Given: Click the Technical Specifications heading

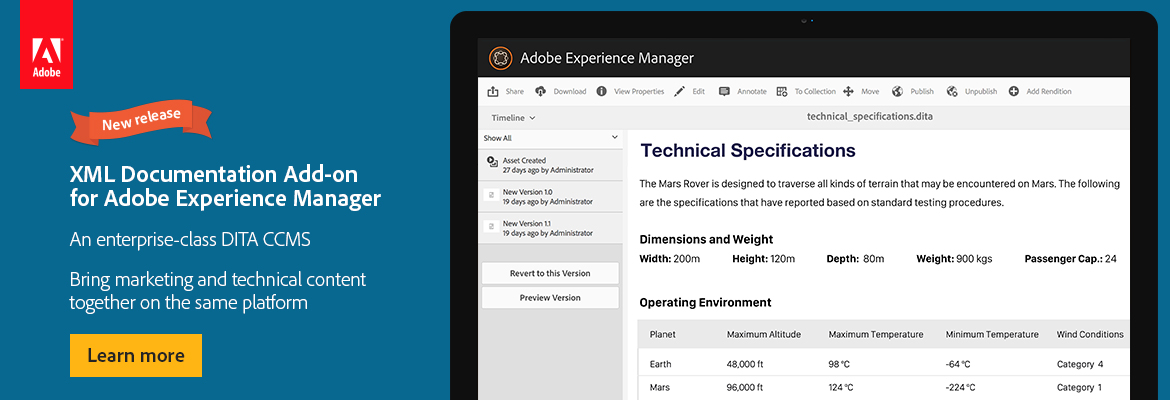Looking at the screenshot, I should 748,151.
